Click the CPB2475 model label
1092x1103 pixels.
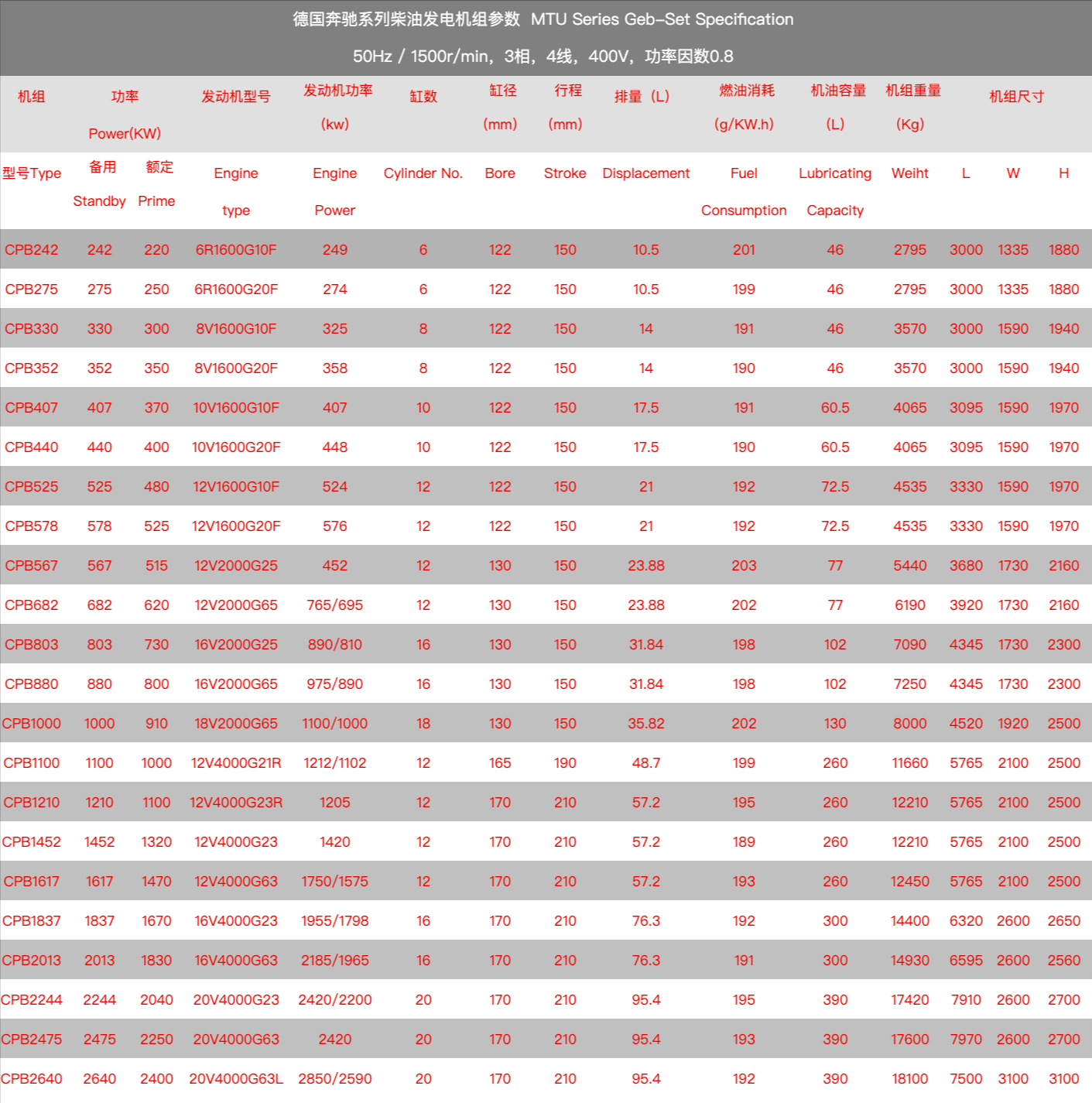coord(32,1040)
